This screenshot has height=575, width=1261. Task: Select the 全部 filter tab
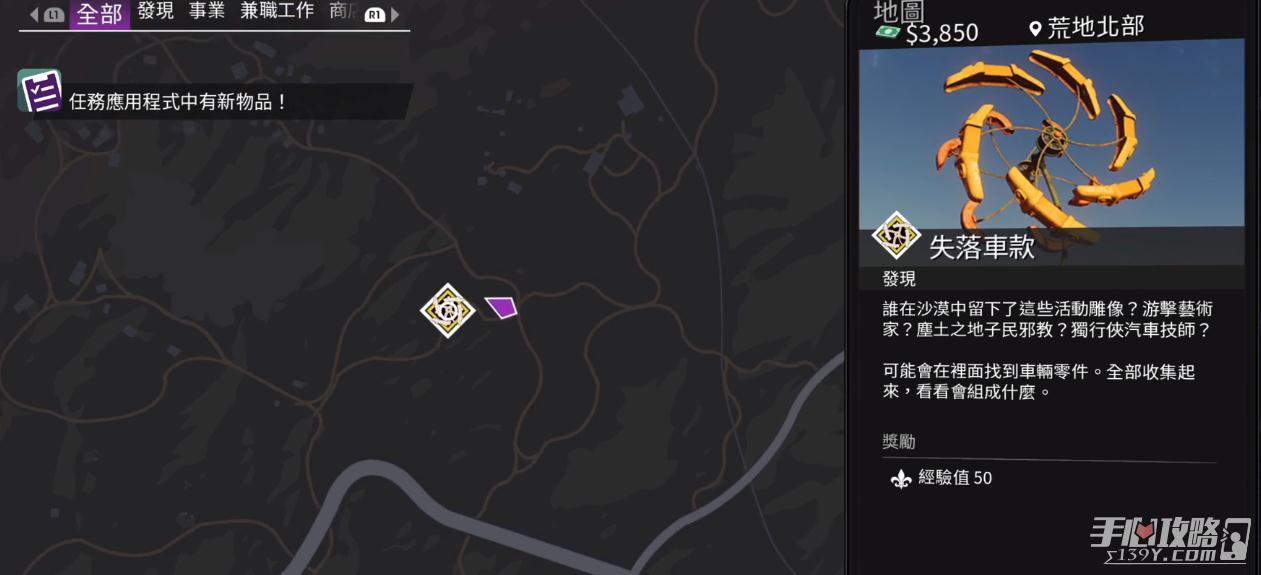click(100, 15)
